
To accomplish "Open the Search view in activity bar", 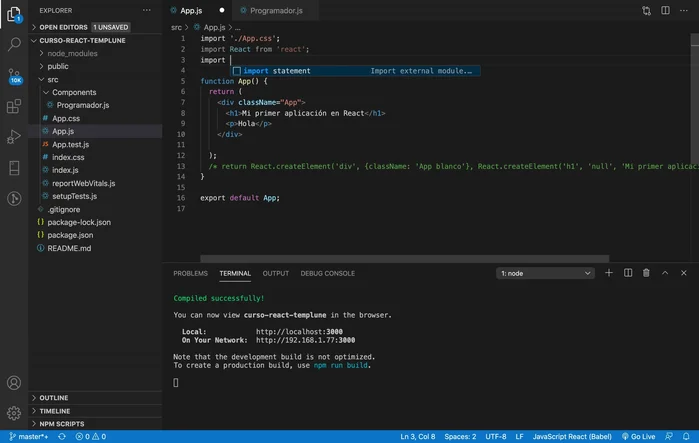I will (x=14, y=44).
